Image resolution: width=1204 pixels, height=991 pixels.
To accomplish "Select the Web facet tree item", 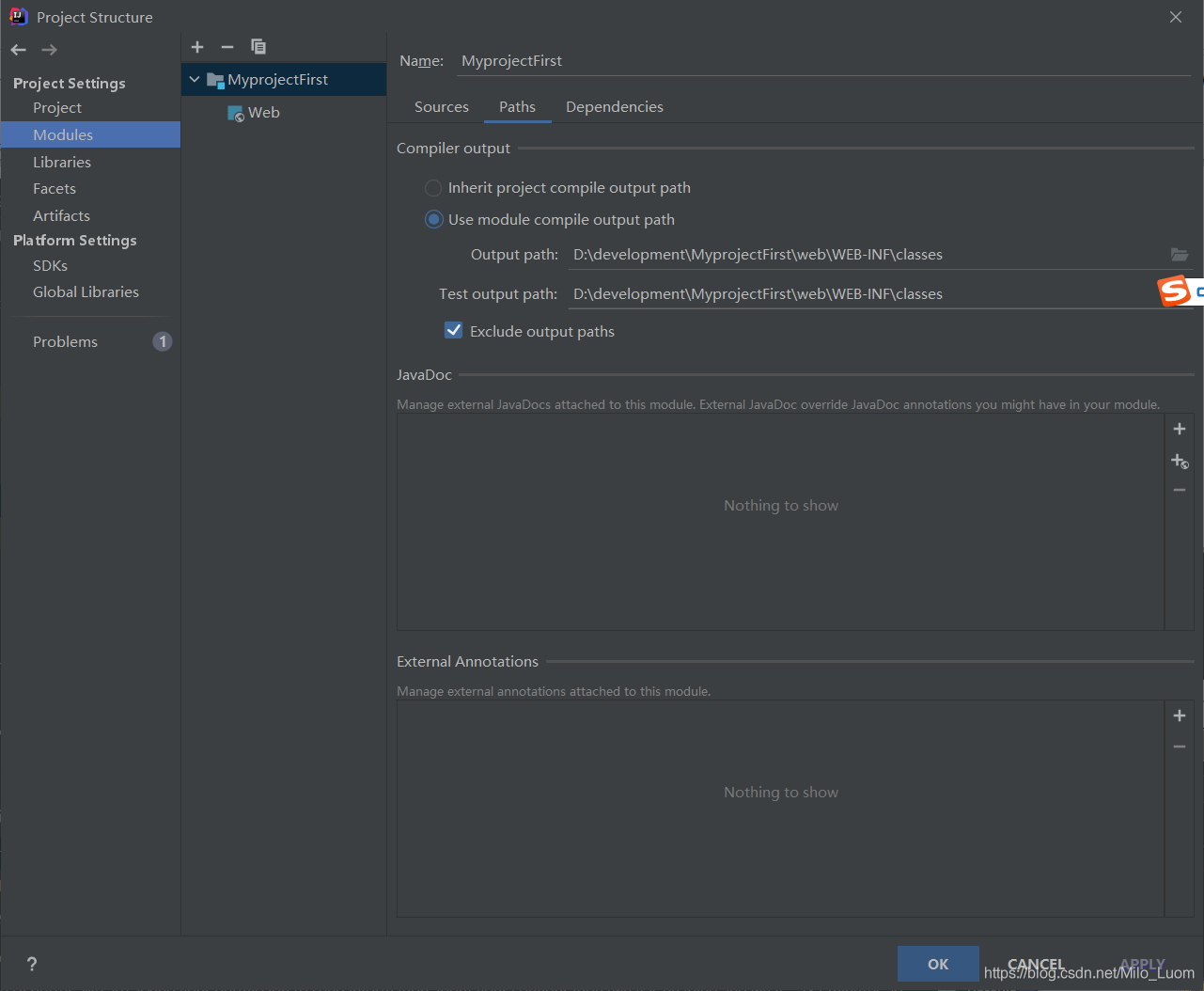I will pos(263,113).
